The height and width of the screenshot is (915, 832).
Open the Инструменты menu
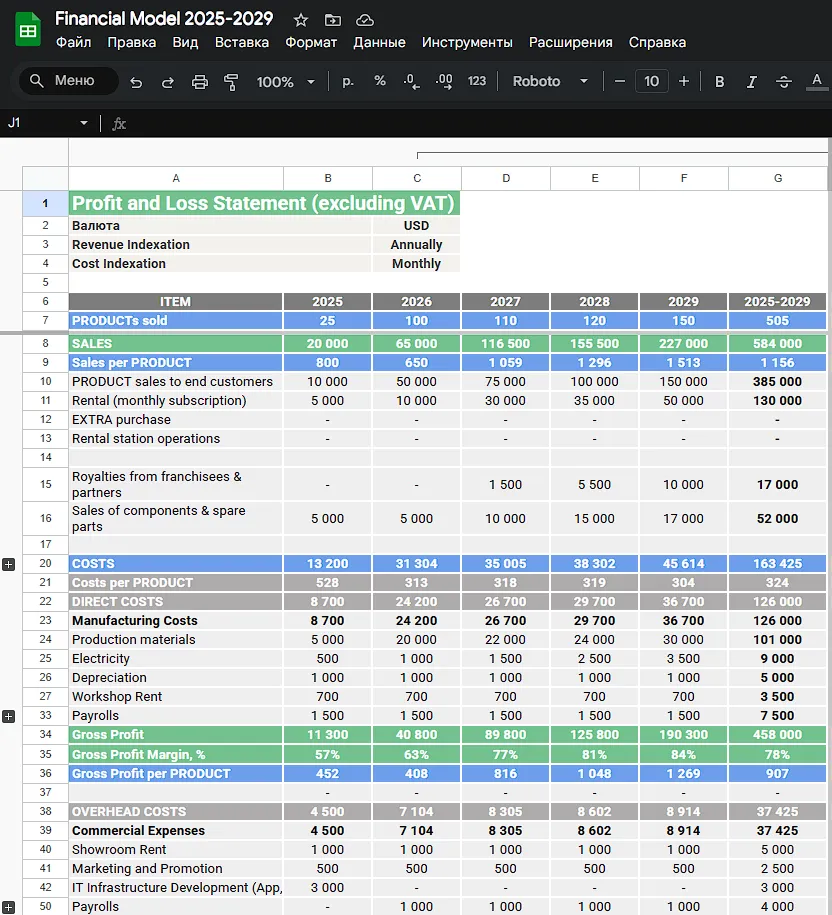click(467, 43)
